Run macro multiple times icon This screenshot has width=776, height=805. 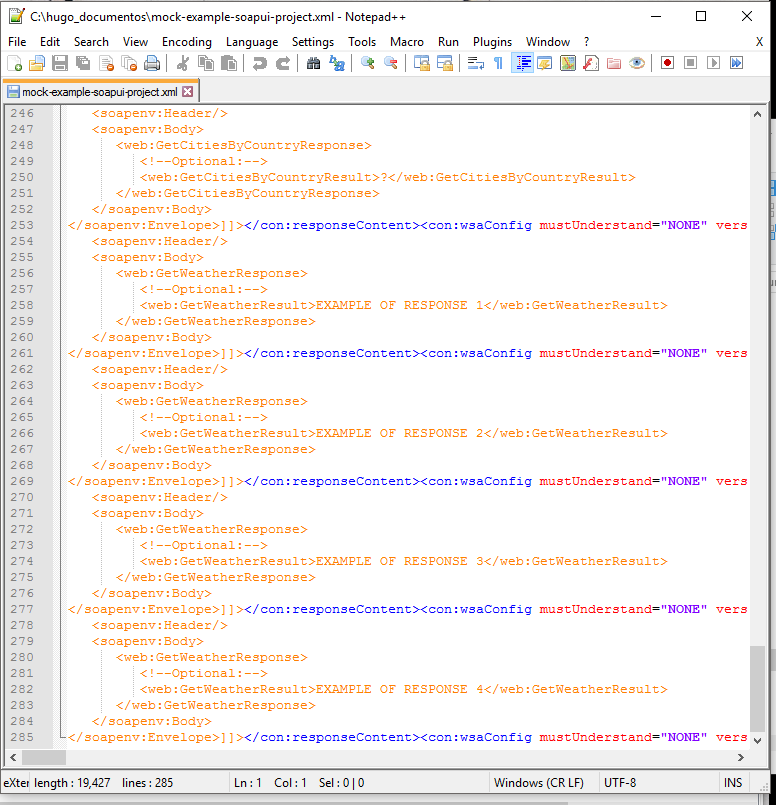click(x=736, y=63)
